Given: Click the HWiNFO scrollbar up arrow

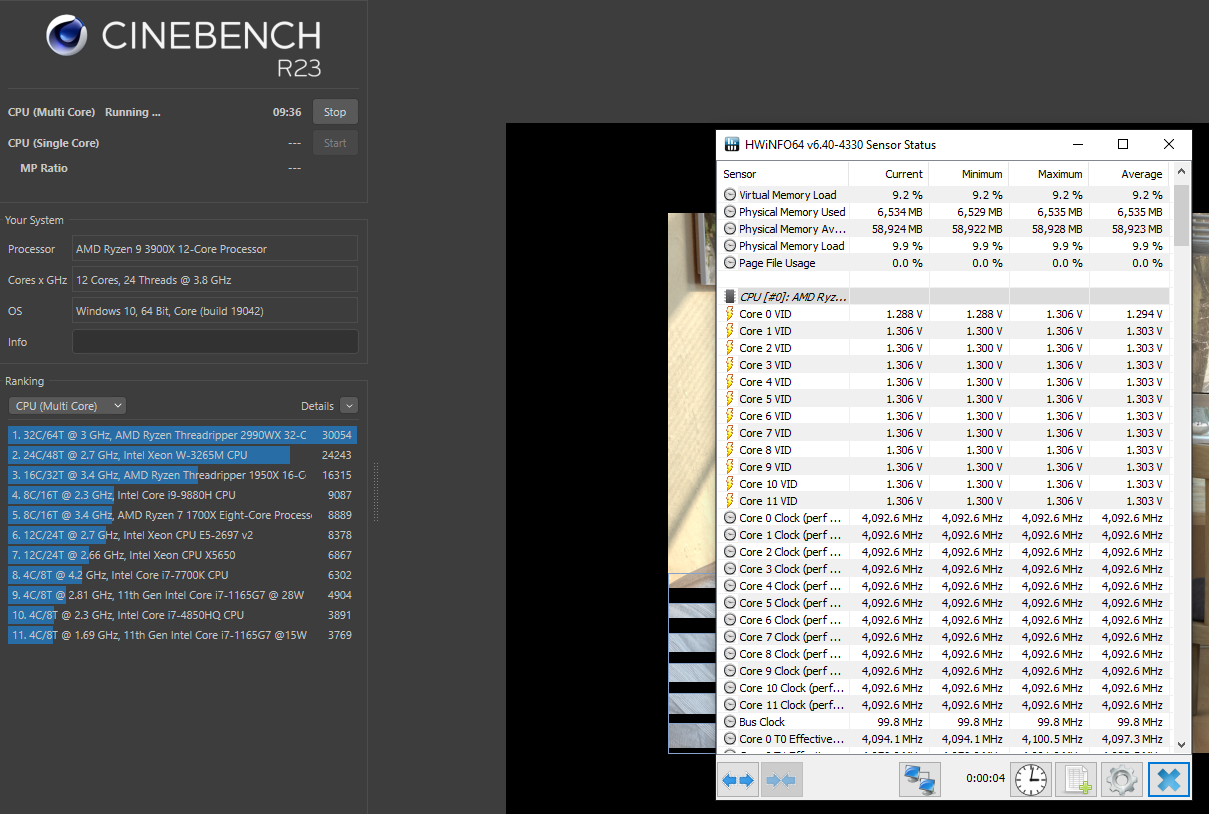Looking at the screenshot, I should [1181, 172].
